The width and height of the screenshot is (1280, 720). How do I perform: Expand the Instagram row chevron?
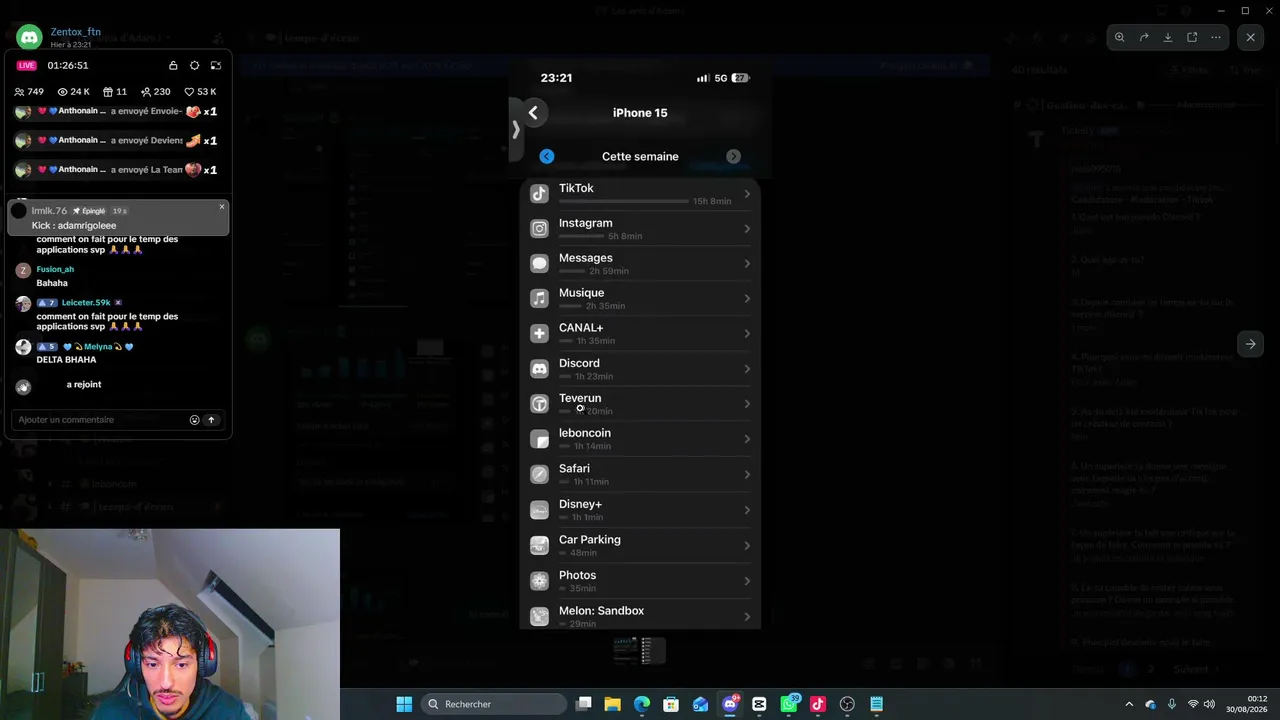[x=747, y=229]
